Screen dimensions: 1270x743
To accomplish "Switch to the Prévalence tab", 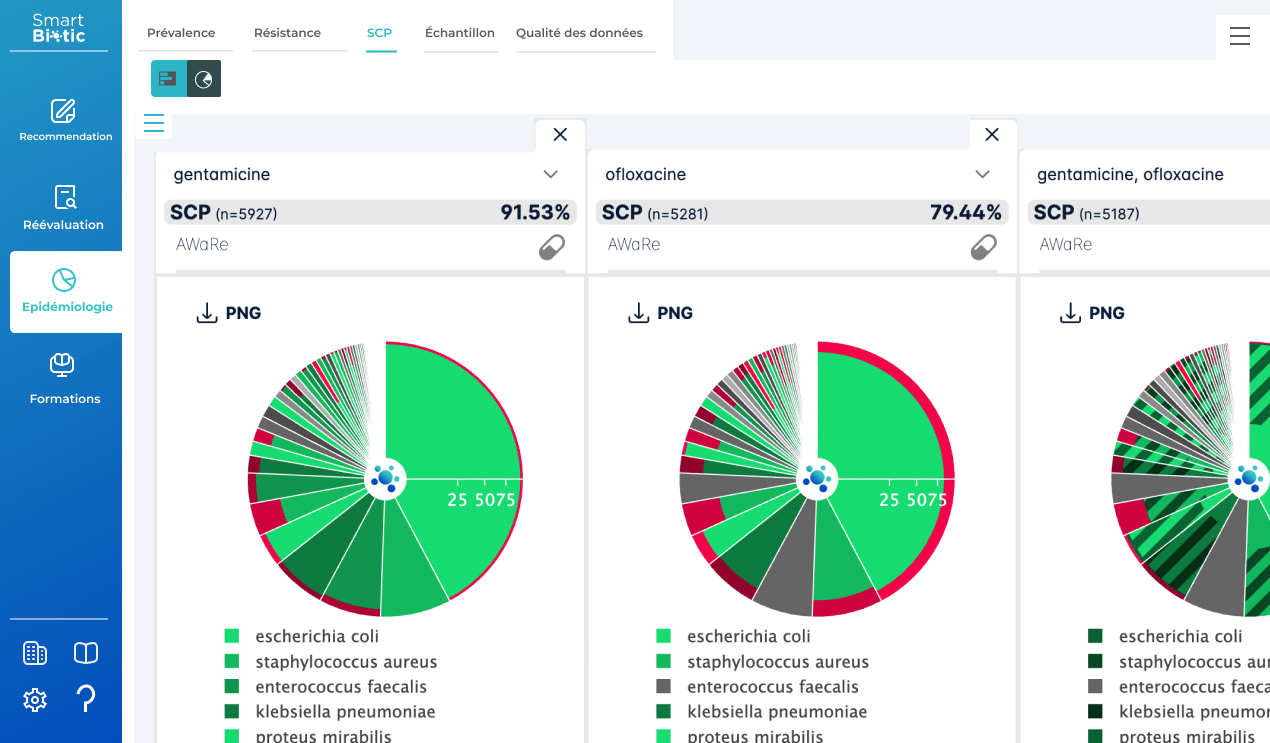I will tap(181, 33).
